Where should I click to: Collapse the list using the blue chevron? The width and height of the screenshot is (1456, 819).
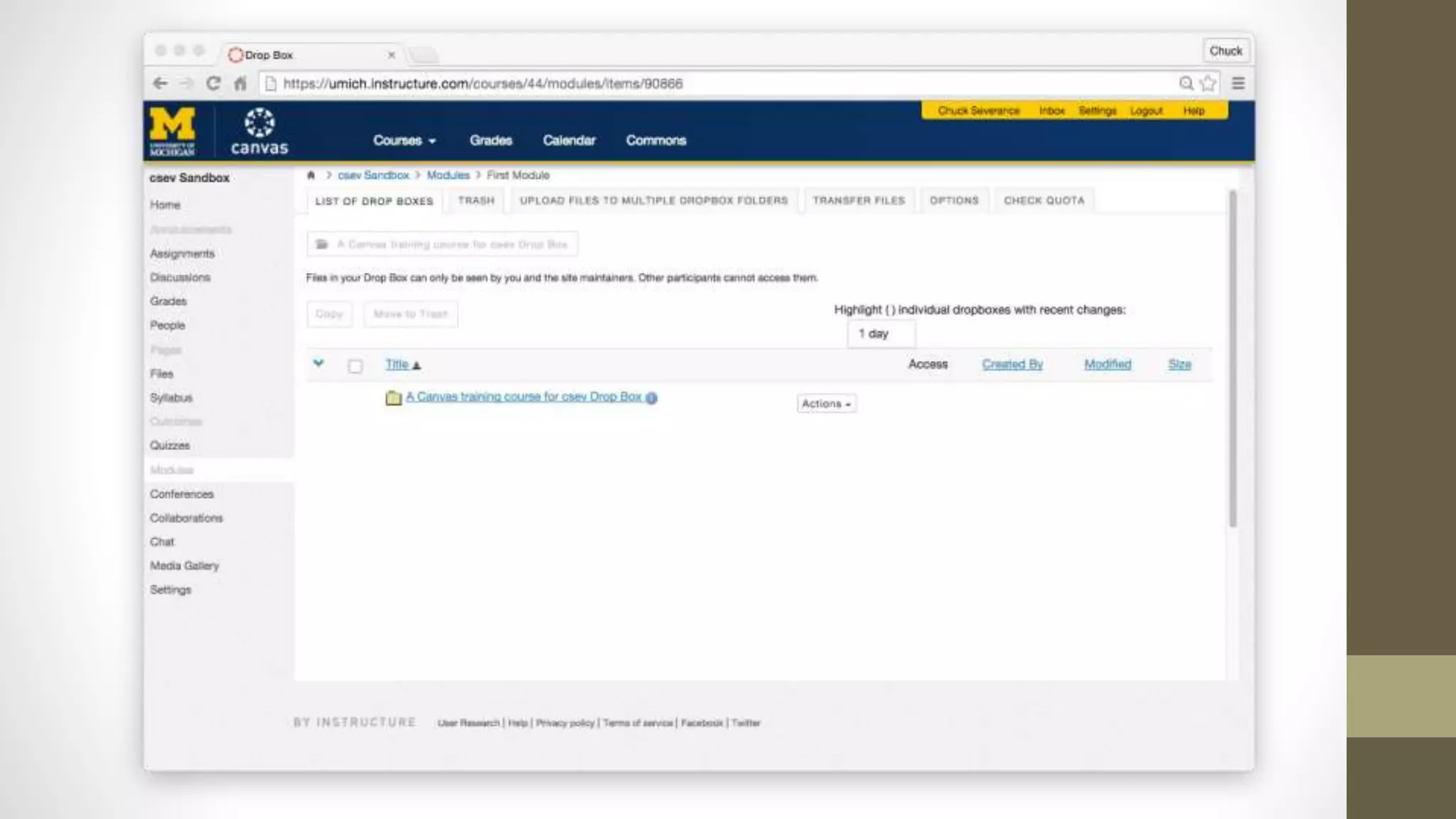318,363
